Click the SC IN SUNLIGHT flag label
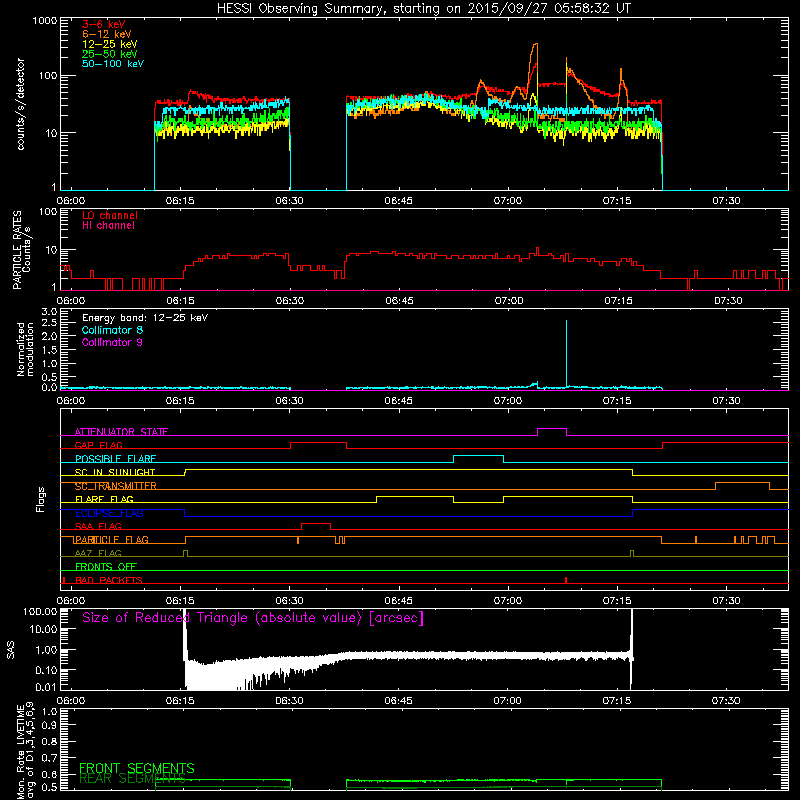Viewport: 800px width, 800px height. 115,472
